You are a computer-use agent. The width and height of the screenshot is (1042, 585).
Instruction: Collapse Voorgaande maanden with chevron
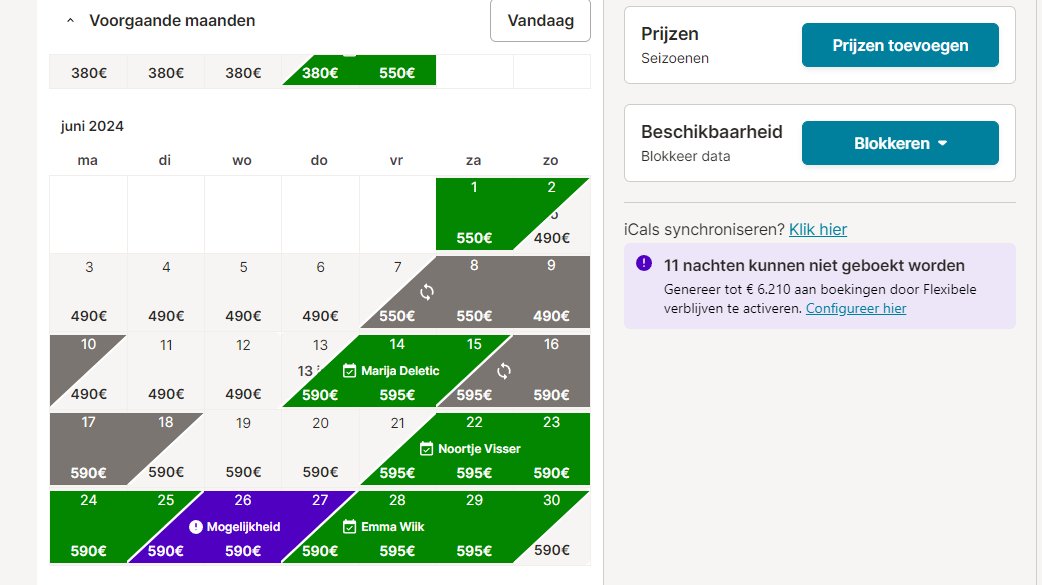[x=70, y=21]
